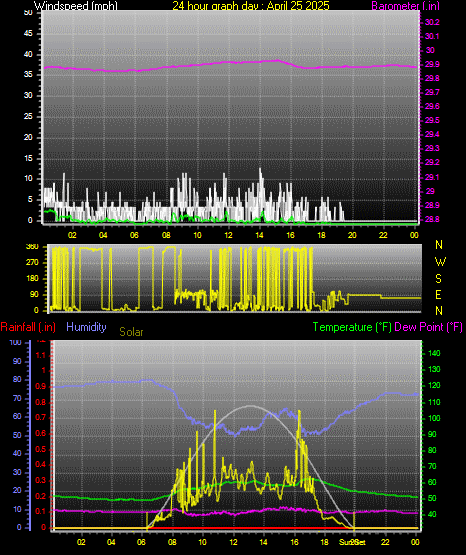The width and height of the screenshot is (466, 555).
Task: Click the N compass label at top
Action: click(439, 245)
